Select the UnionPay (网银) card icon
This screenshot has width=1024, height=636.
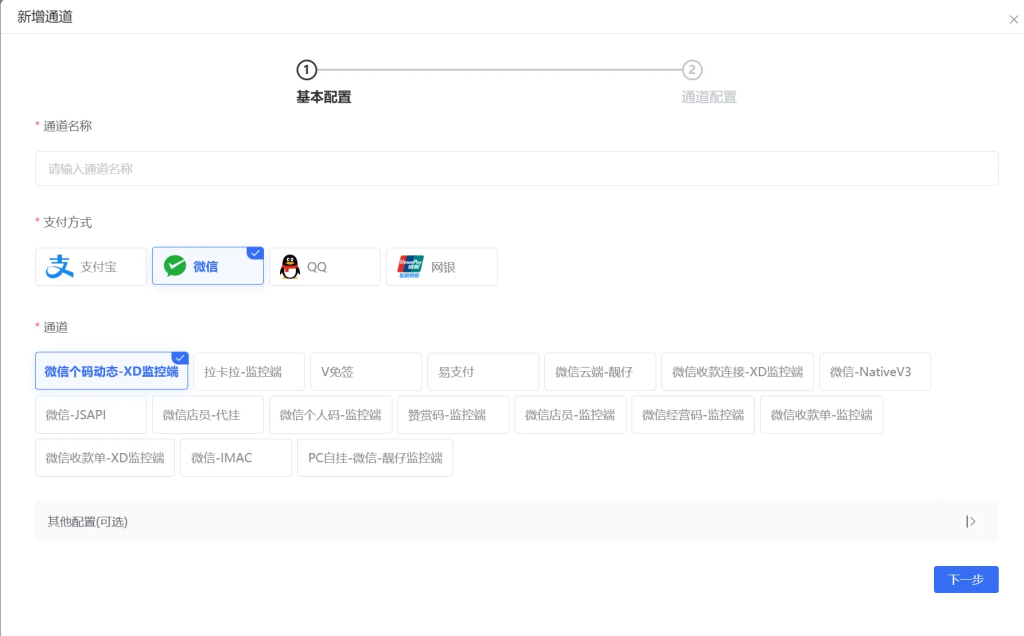coord(410,266)
